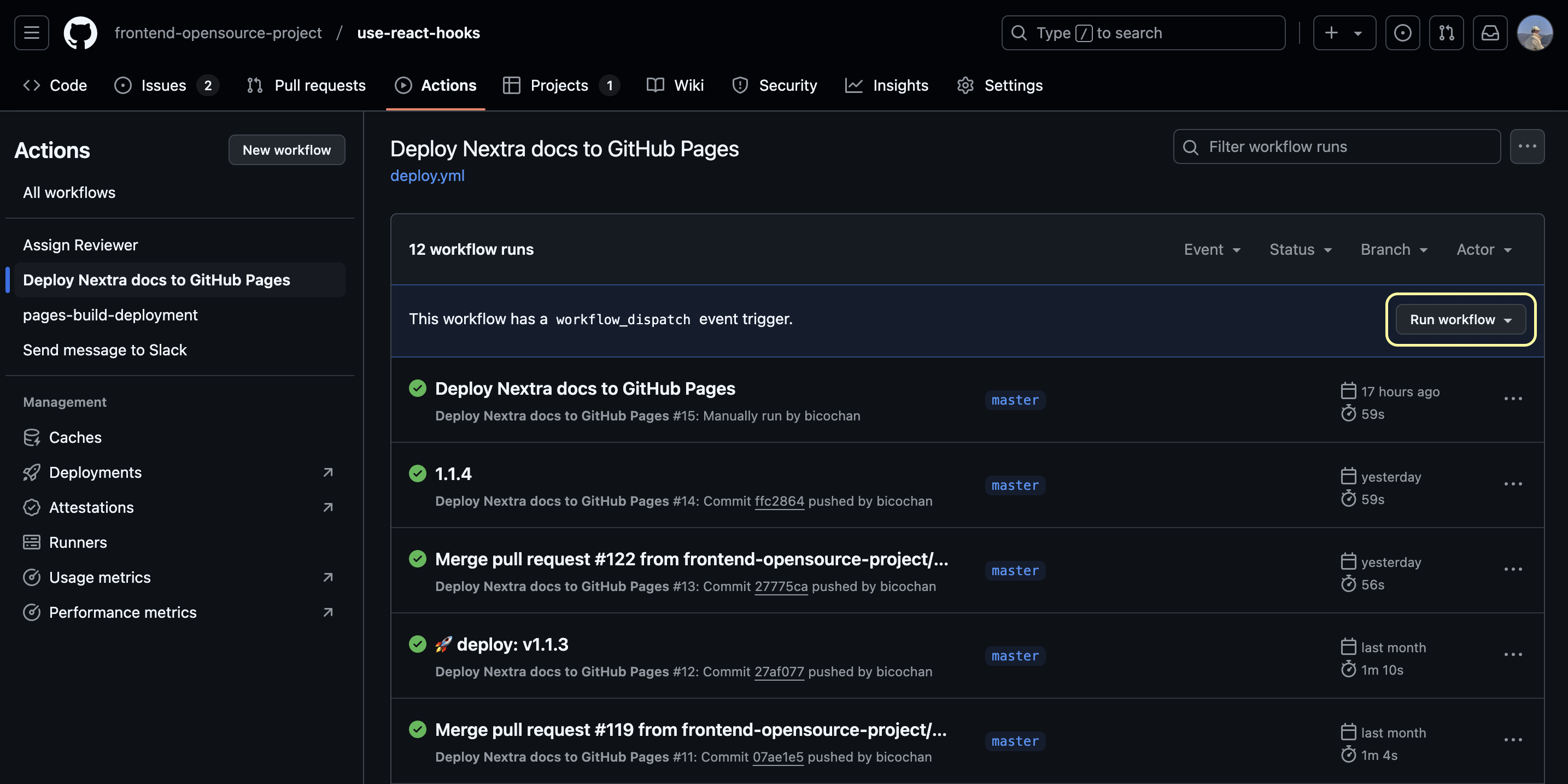Open the pull requests icon in header
1568x784 pixels.
[x=1447, y=32]
